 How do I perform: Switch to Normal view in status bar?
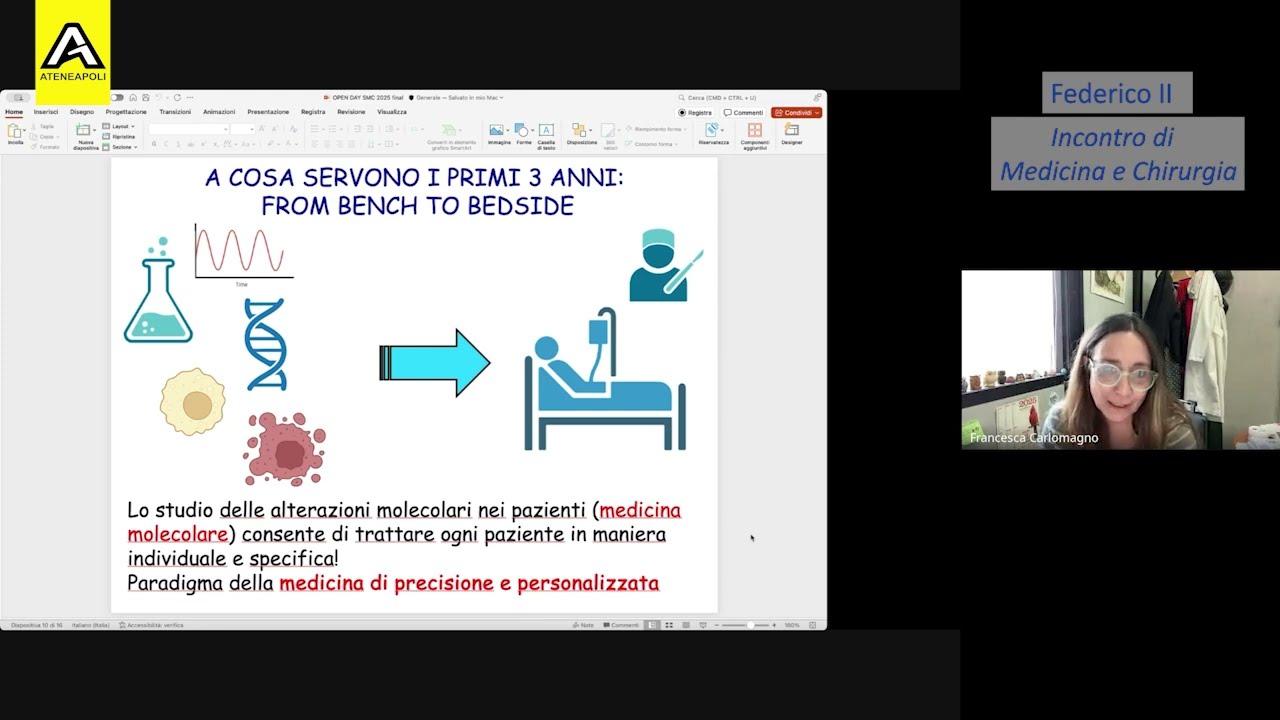tap(652, 625)
